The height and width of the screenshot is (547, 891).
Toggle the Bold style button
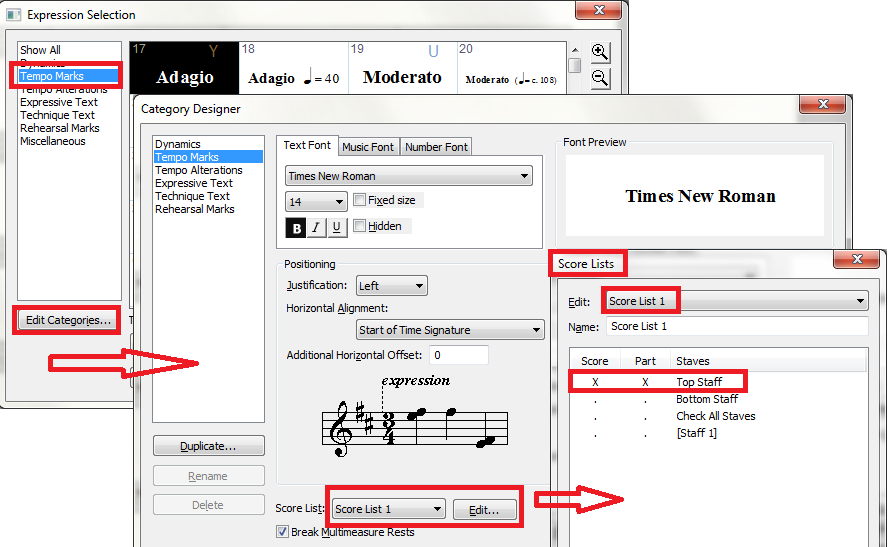[x=296, y=227]
